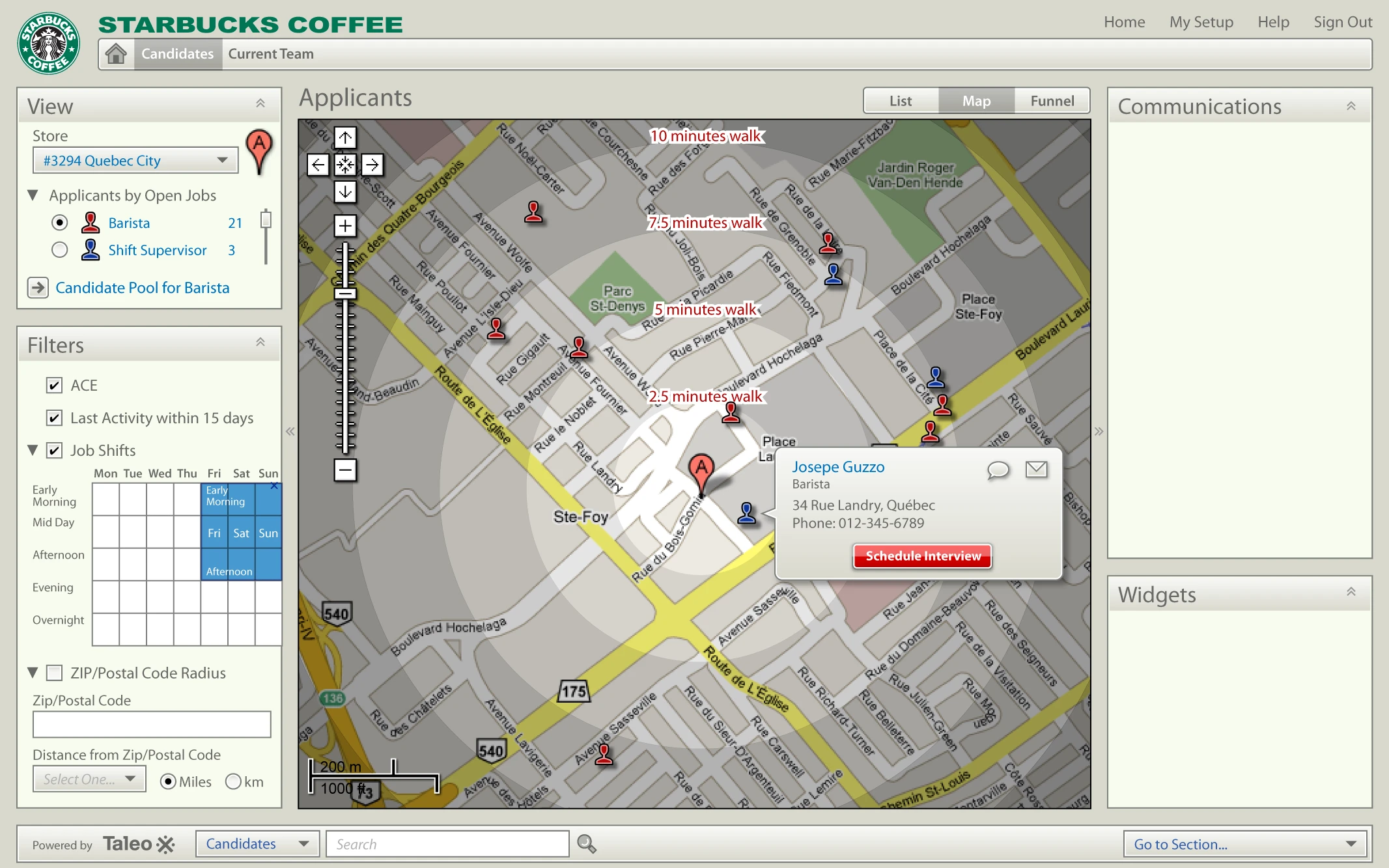This screenshot has height=868, width=1389.
Task: Collapse the Communications panel
Action: pyautogui.click(x=1351, y=106)
